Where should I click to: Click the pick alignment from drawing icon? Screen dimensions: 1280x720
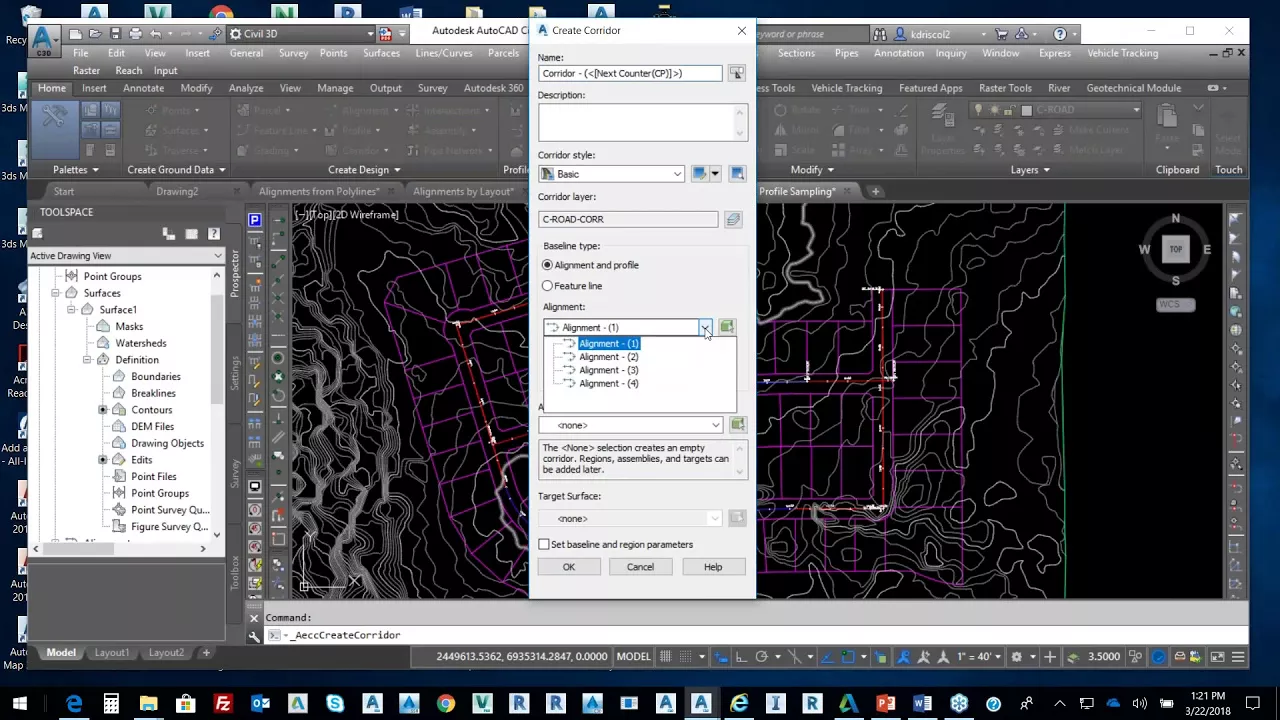point(727,327)
